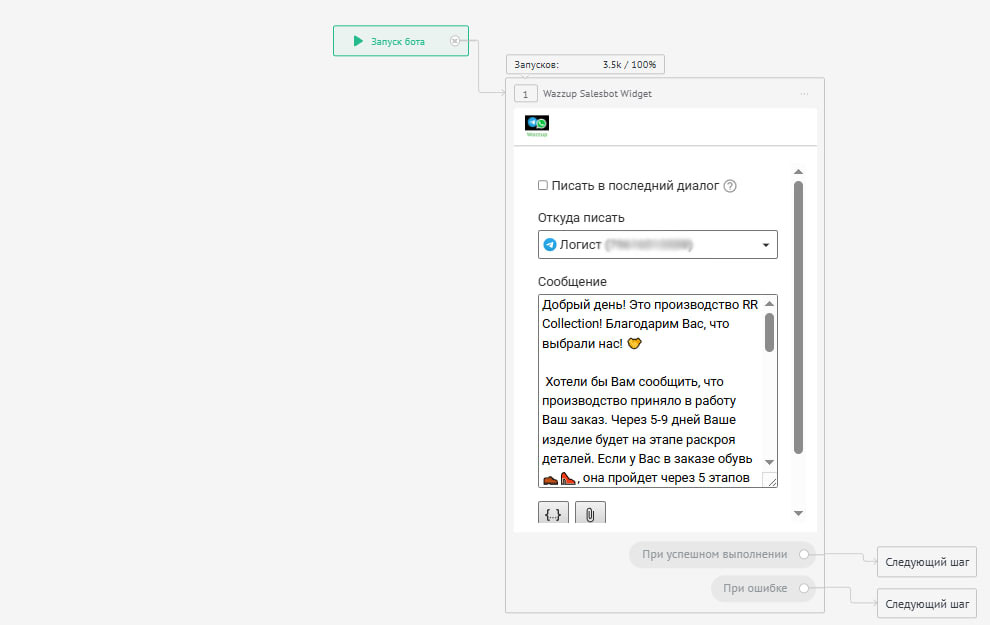Click the widget panel scroll-down arrow
Viewport: 990px width, 625px height.
point(798,513)
